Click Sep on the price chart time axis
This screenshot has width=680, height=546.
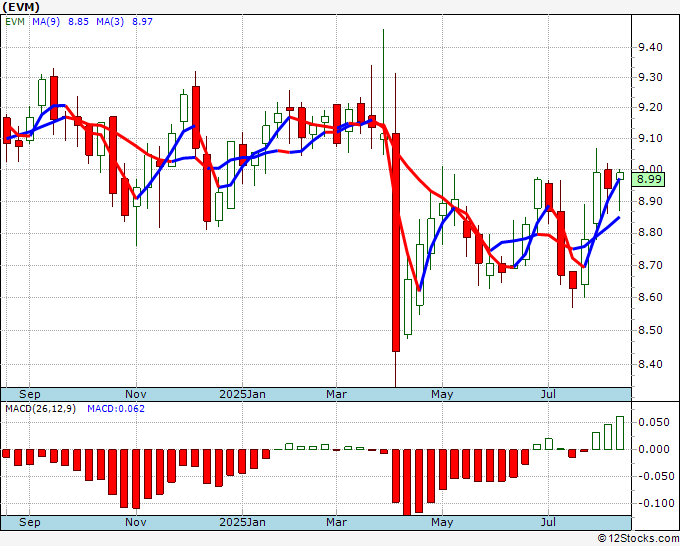[x=29, y=394]
